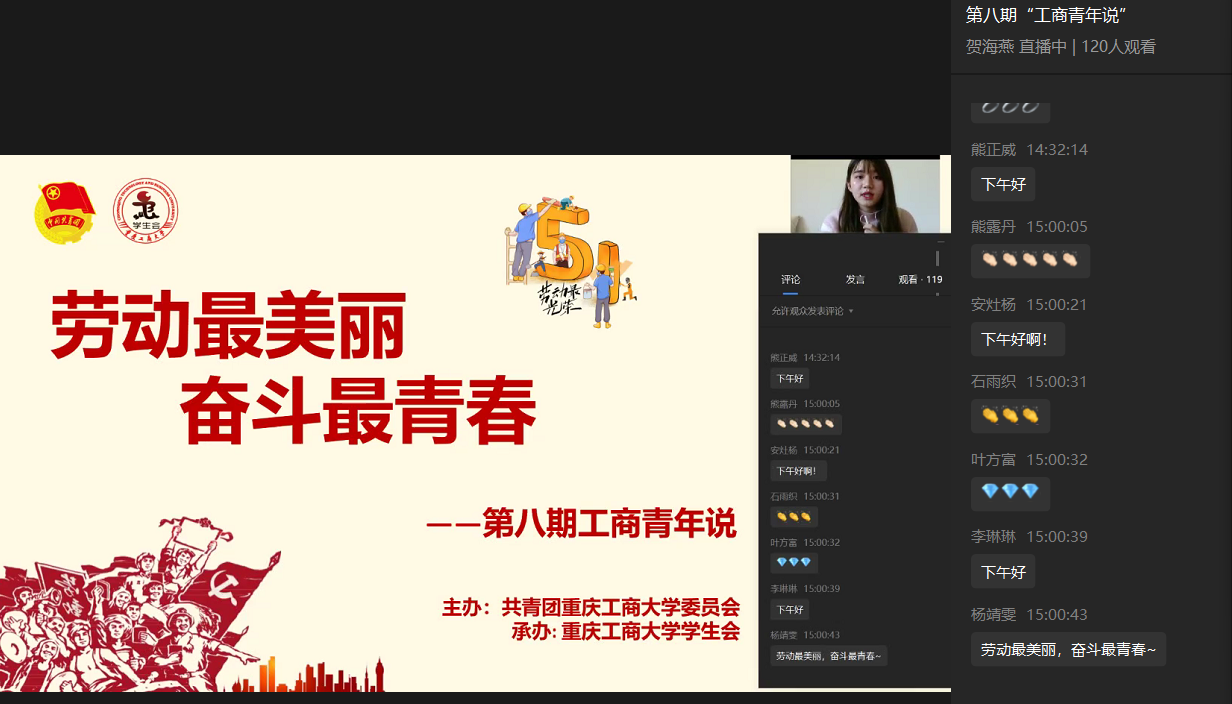Image resolution: width=1232 pixels, height=704 pixels.
Task: Open the 发言 tab
Action: (855, 280)
